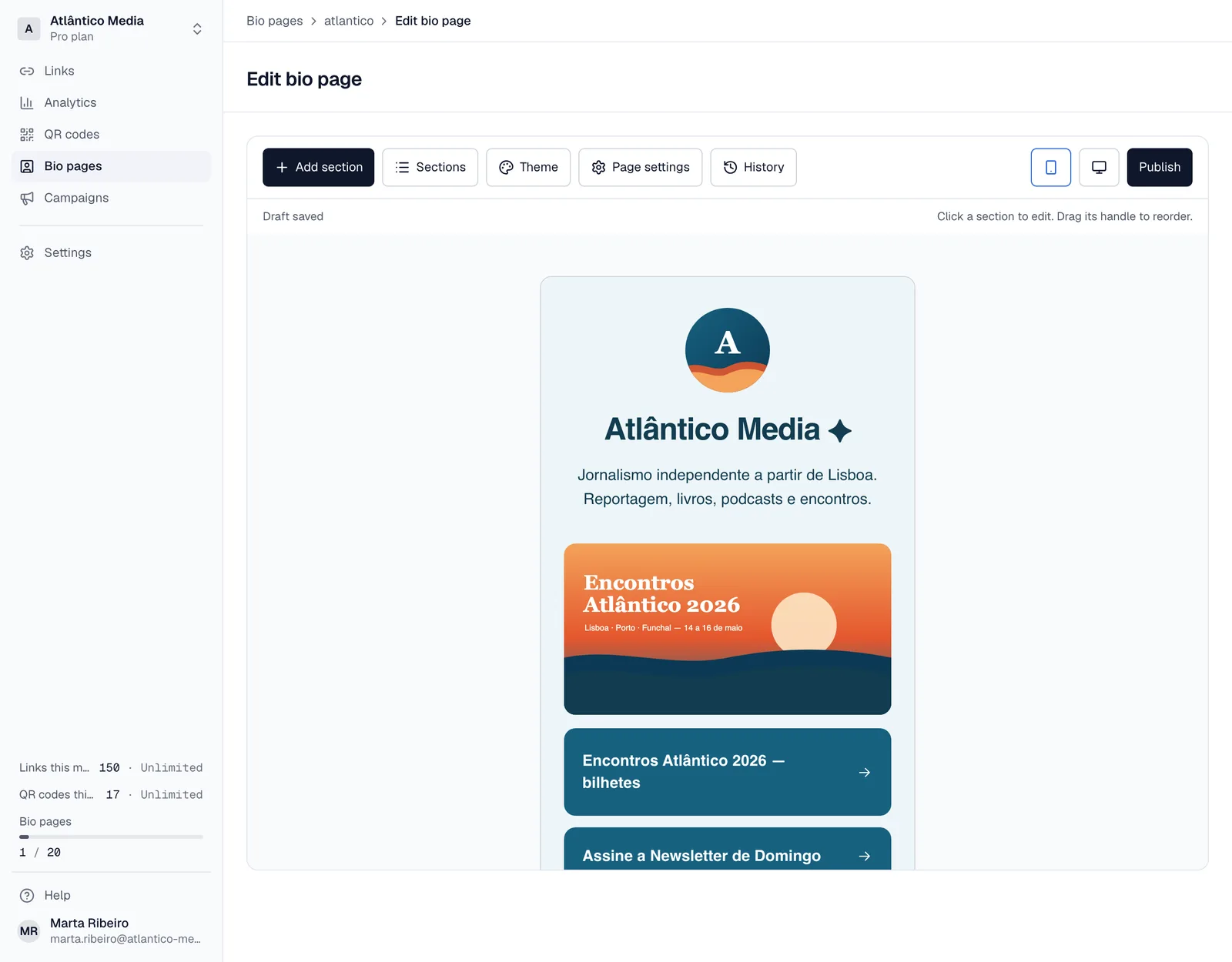Viewport: 1232px width, 962px height.
Task: Switch to desktop preview mode
Action: (x=1099, y=167)
